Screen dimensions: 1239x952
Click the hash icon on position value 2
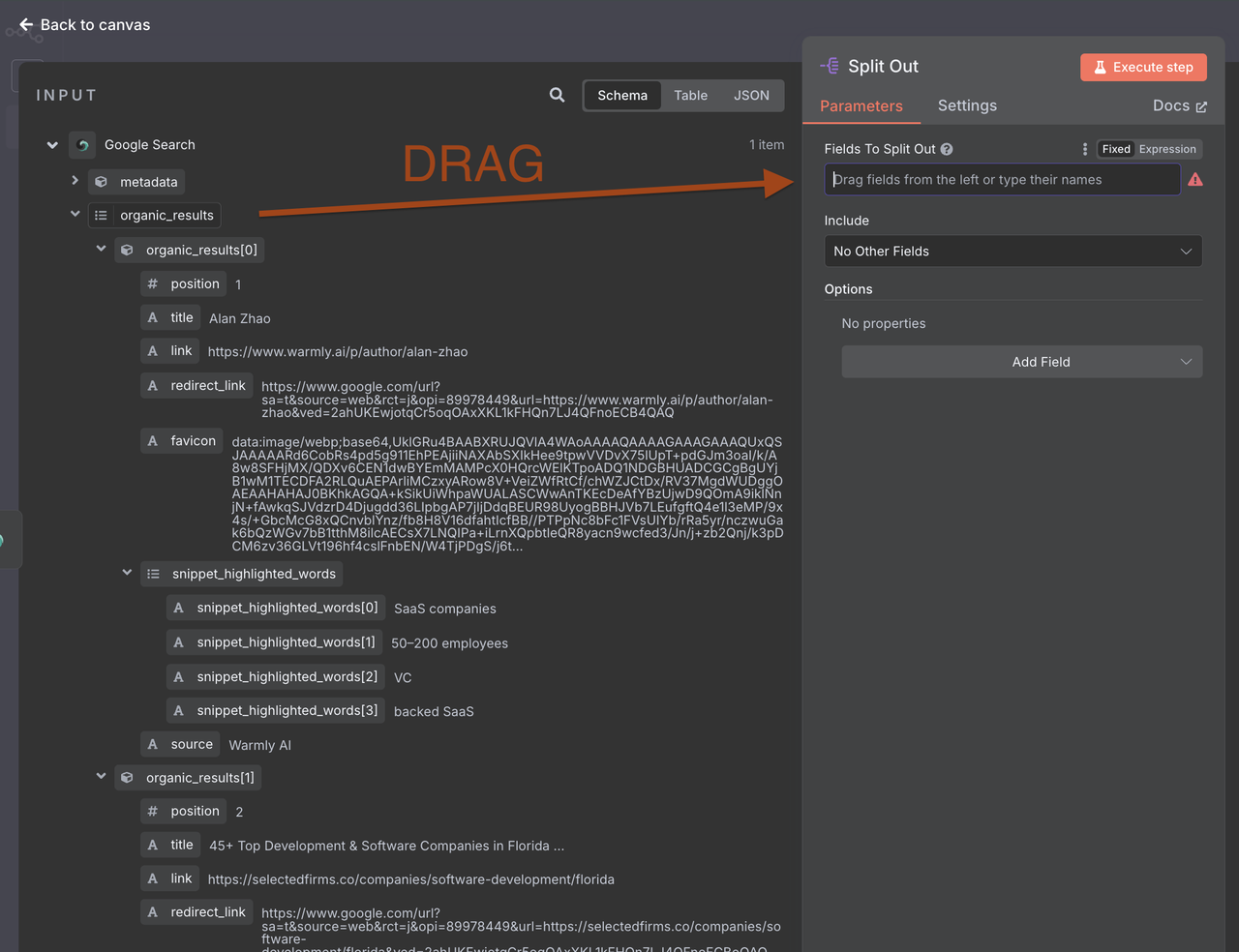152,811
